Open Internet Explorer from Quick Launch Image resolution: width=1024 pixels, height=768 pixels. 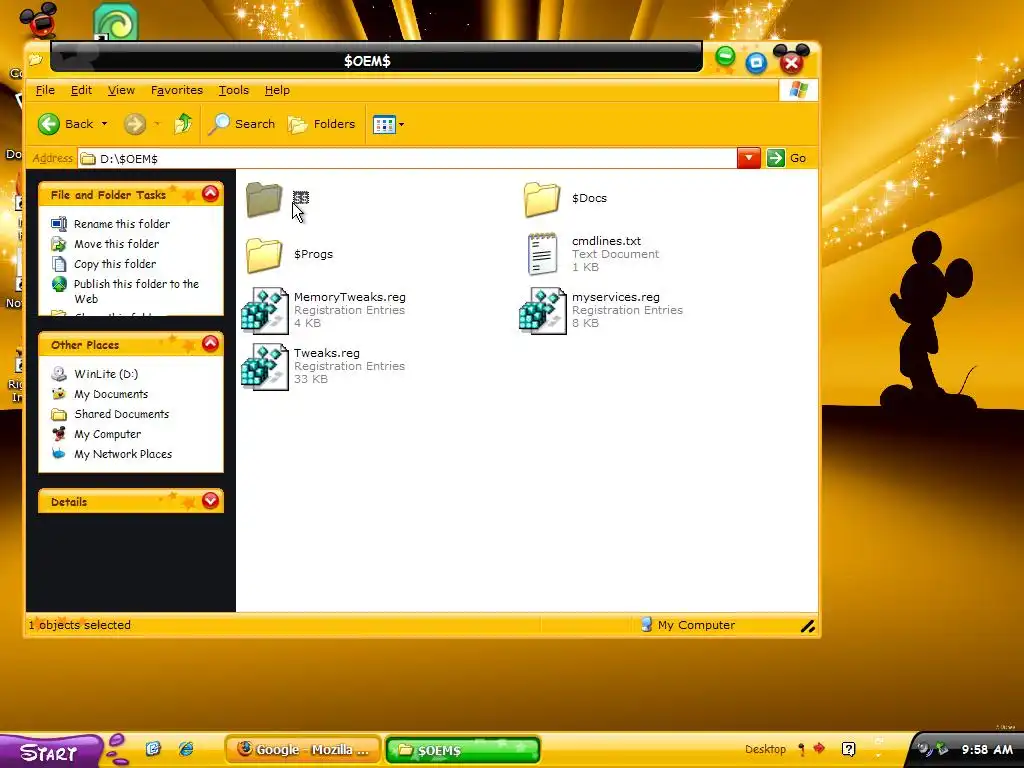(186, 749)
